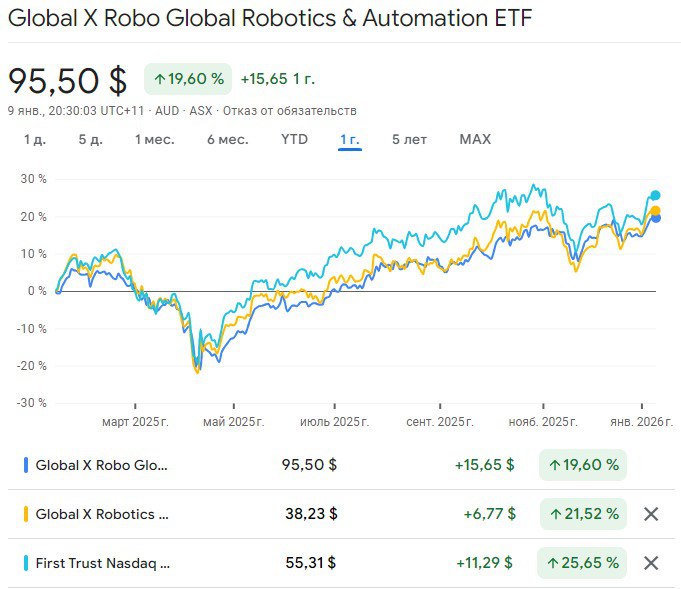The width and height of the screenshot is (681, 589).
Task: Open the 5 лет range tab
Action: tap(409, 140)
